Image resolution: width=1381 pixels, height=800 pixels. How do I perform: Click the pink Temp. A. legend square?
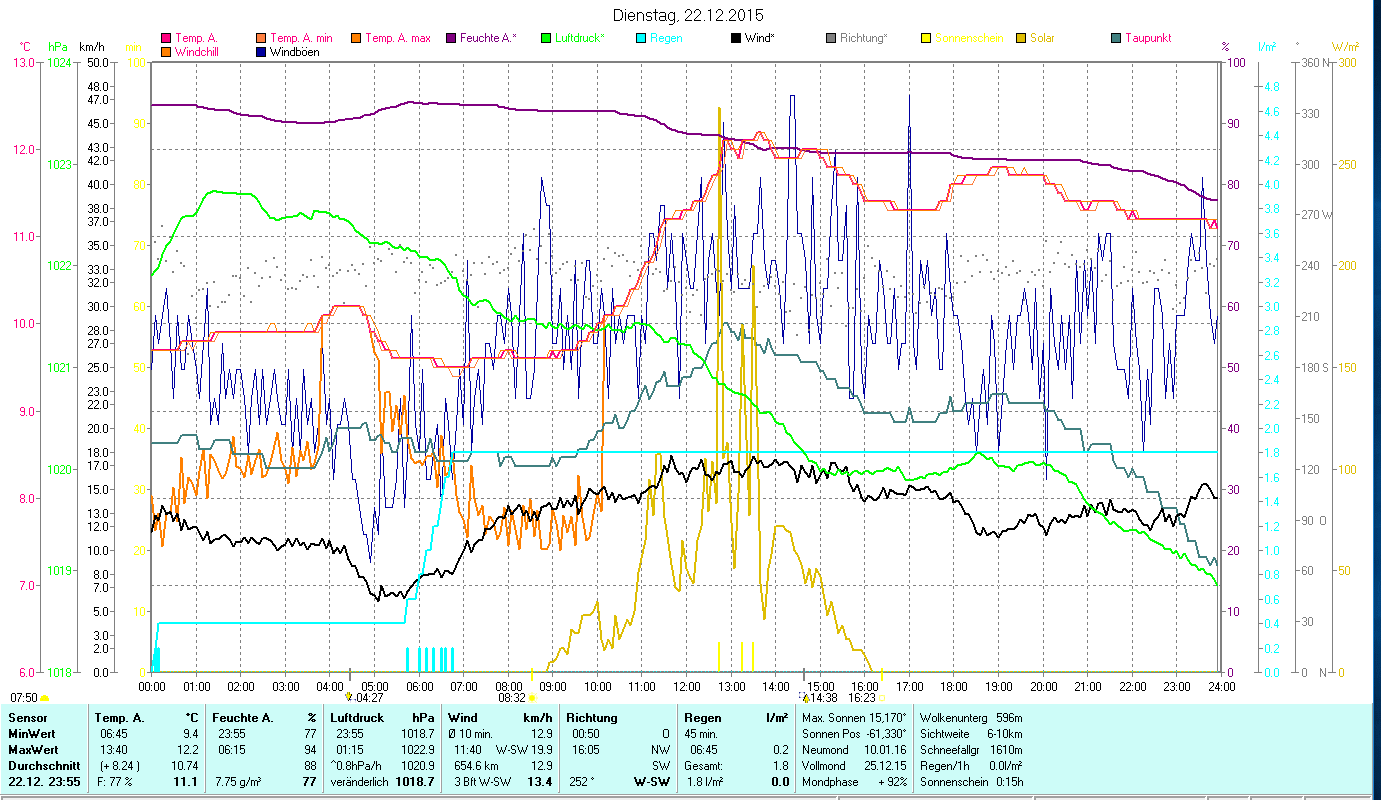[x=166, y=39]
